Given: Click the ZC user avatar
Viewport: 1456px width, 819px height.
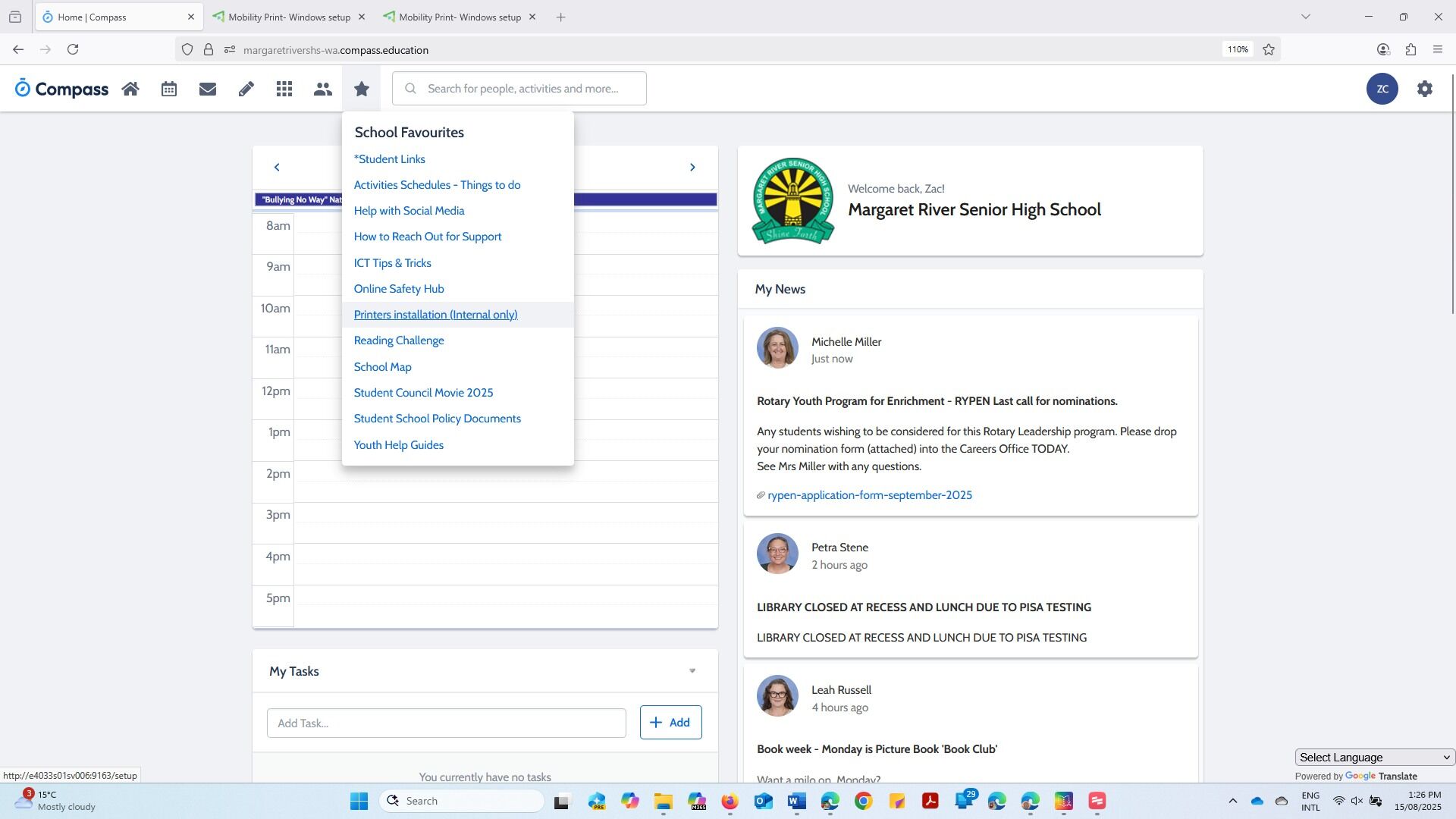Looking at the screenshot, I should click(1382, 89).
